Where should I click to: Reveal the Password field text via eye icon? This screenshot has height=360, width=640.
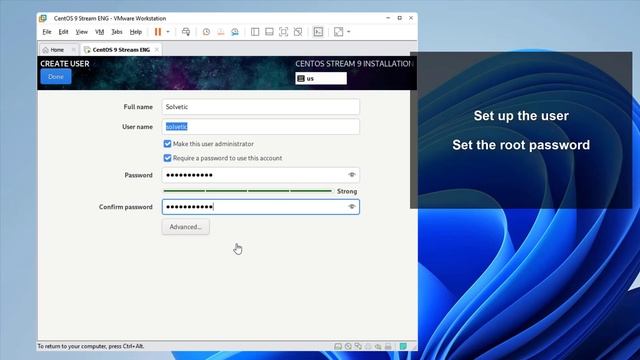(x=351, y=175)
